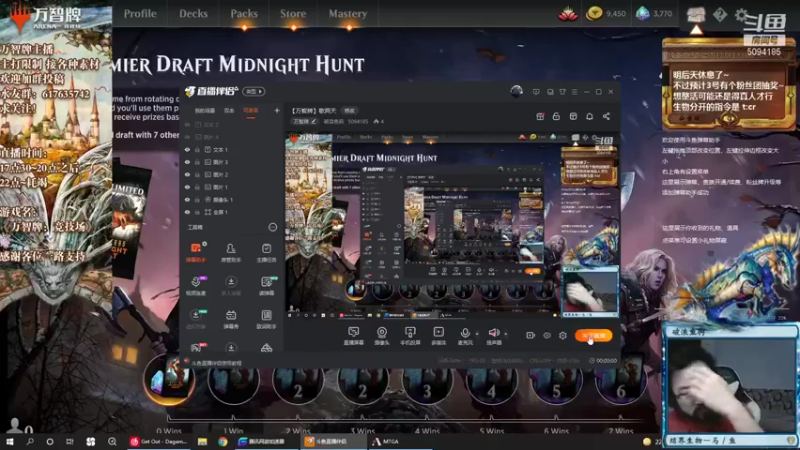The width and height of the screenshot is (800, 450).
Task: Open the lyrics assistant tool
Action: click(266, 319)
